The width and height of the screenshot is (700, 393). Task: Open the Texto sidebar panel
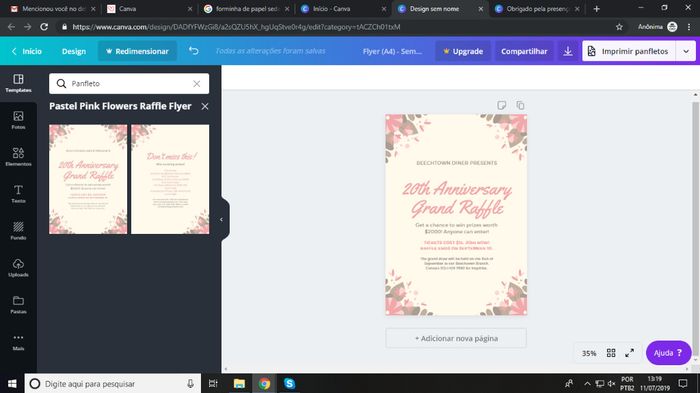point(18,194)
